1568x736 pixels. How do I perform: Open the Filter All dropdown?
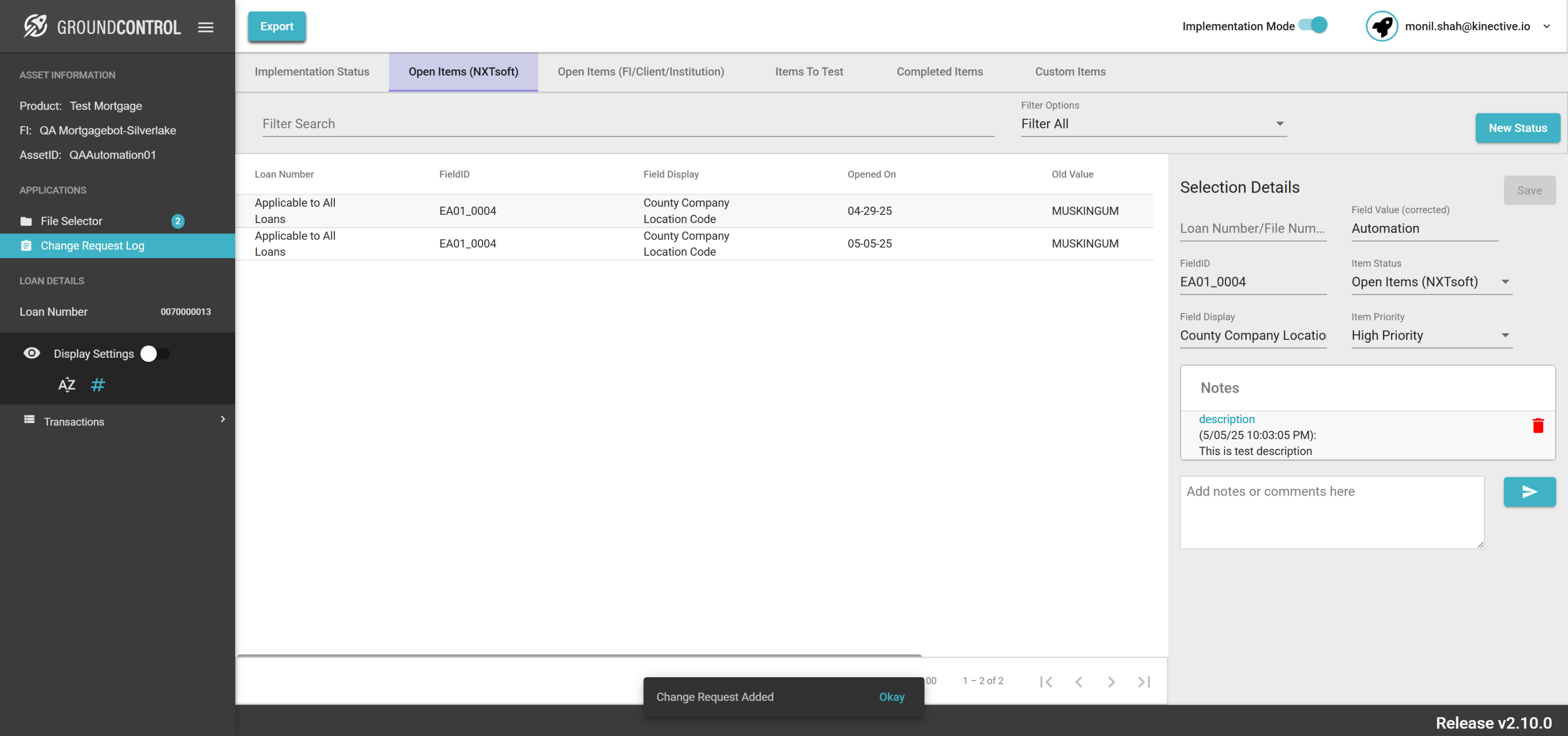point(1153,124)
